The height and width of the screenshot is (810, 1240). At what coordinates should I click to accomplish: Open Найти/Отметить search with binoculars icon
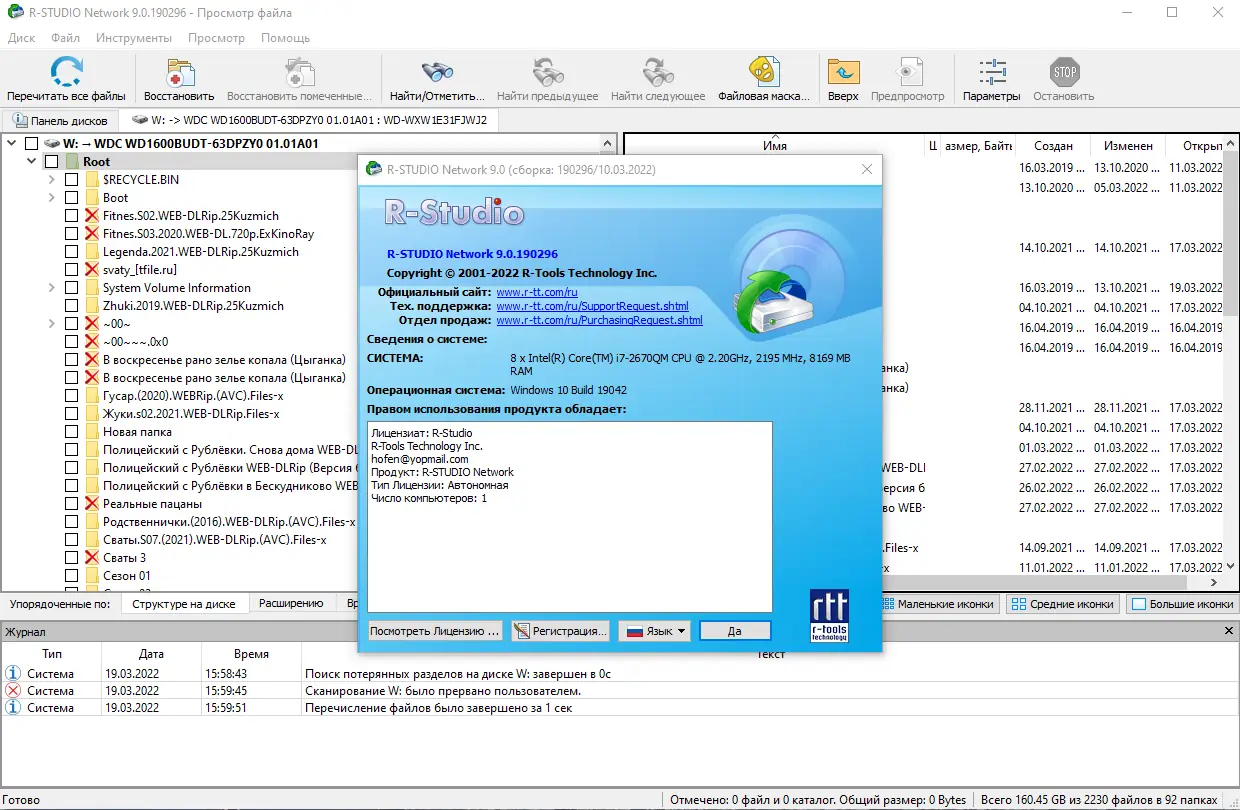(434, 71)
